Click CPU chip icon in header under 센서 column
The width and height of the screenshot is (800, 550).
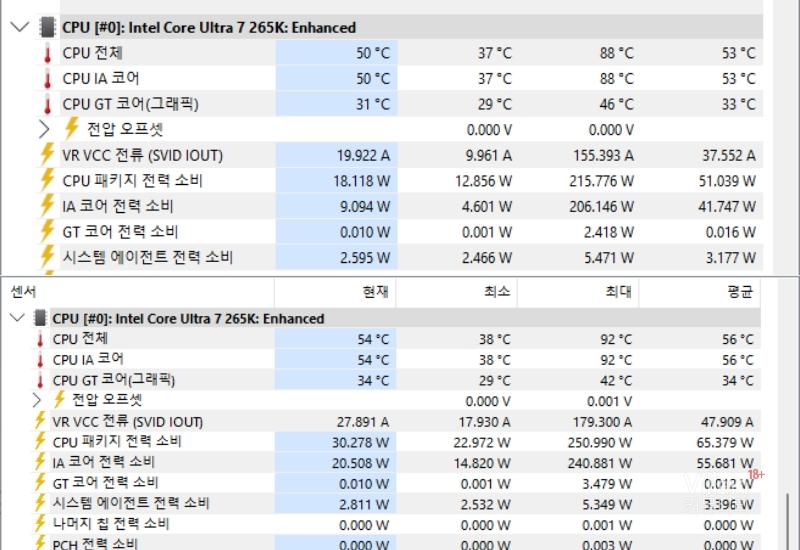click(x=40, y=318)
